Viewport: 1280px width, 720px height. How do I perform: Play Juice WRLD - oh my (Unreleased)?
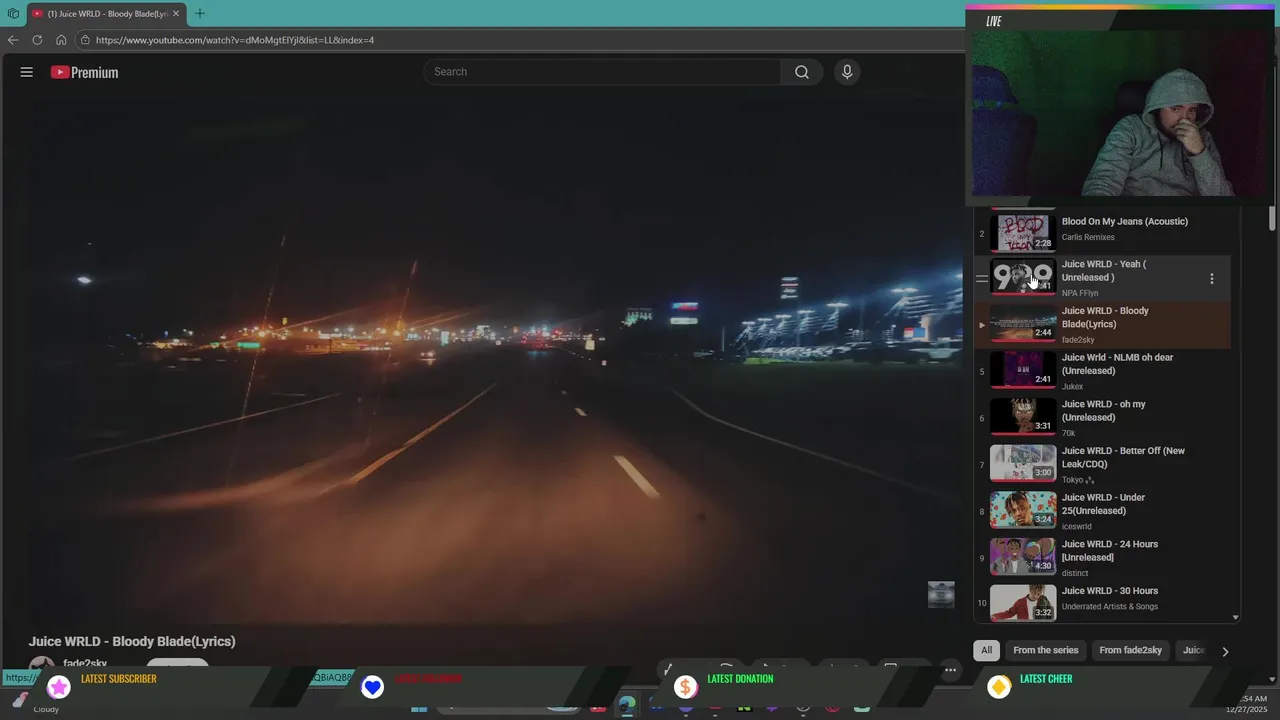pyautogui.click(x=1104, y=411)
